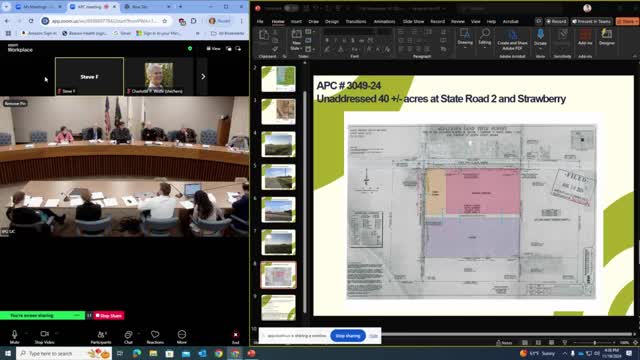640x360 pixels.
Task: Switch to the My Meetings Chrome tab
Action: click(x=38, y=7)
